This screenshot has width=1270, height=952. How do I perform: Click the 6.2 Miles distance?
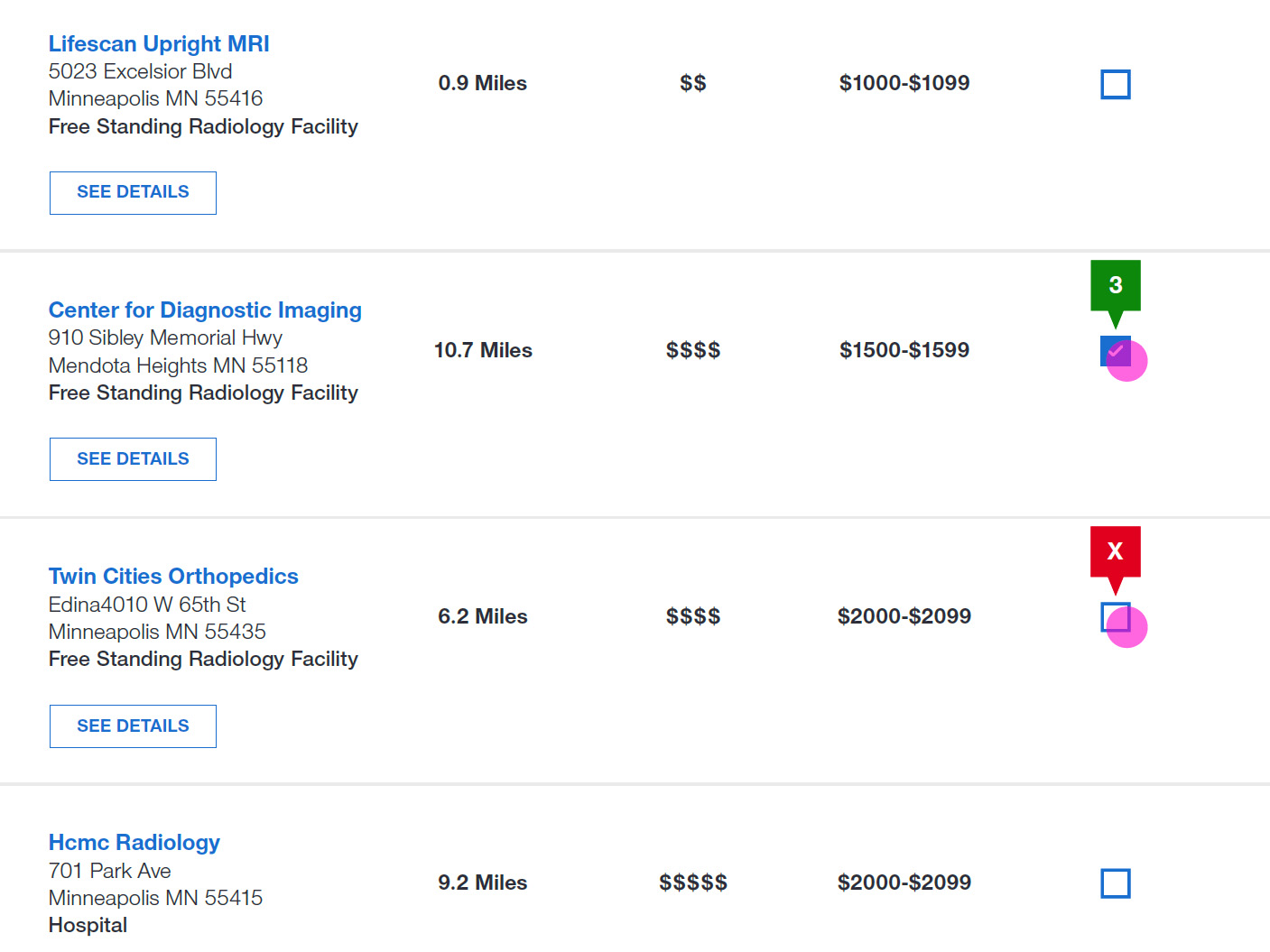coord(483,616)
